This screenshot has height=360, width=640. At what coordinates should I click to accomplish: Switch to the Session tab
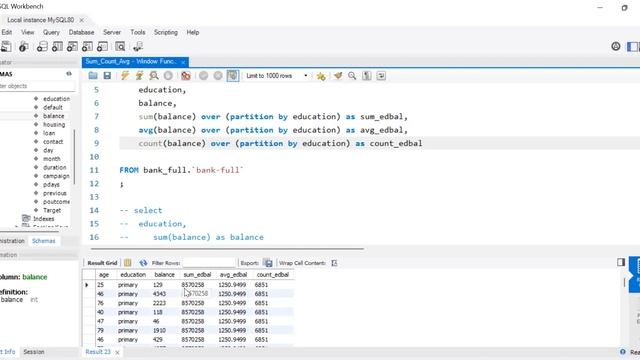[x=34, y=351]
